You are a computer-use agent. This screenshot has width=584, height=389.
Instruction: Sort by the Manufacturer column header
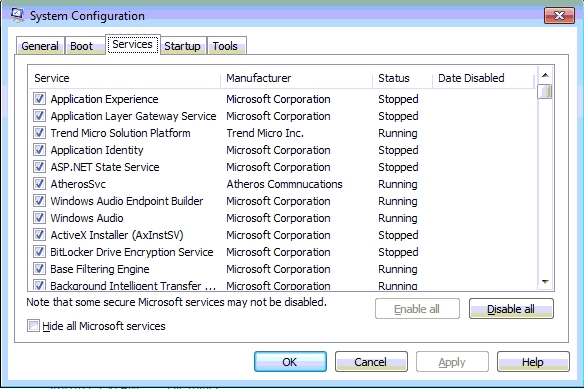pos(296,78)
